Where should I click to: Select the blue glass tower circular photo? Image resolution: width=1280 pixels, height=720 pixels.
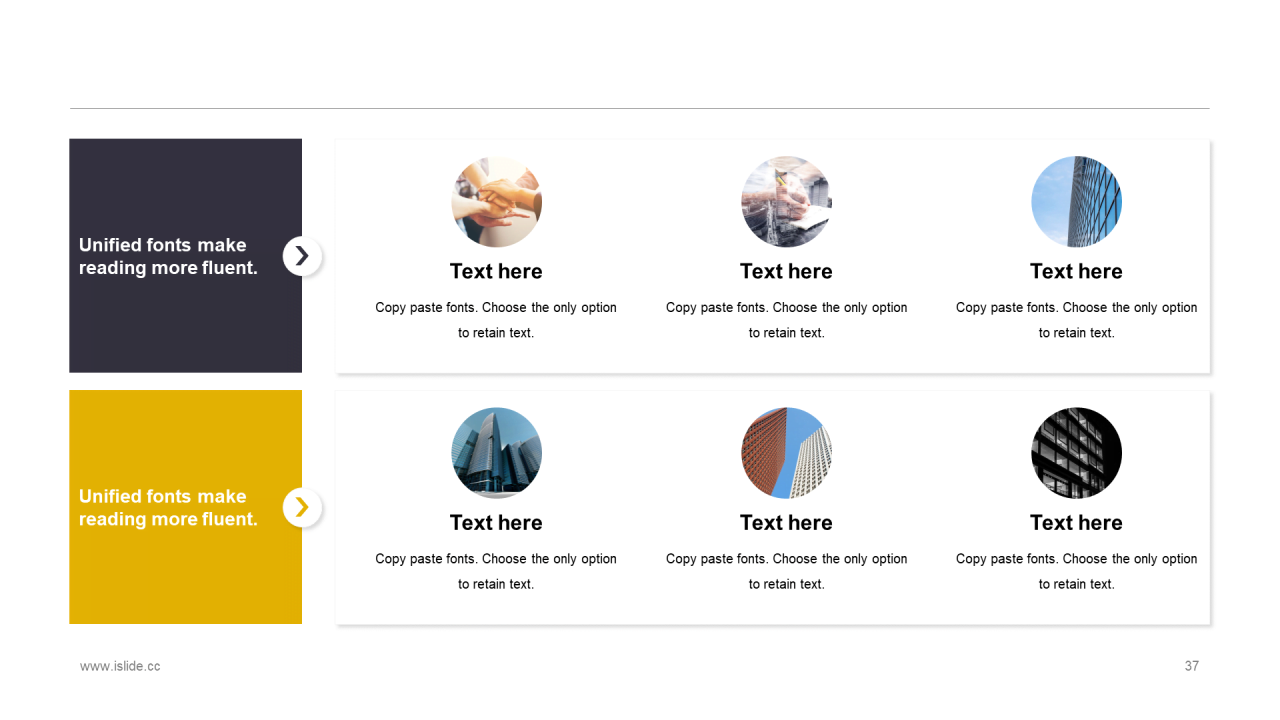click(x=1077, y=202)
